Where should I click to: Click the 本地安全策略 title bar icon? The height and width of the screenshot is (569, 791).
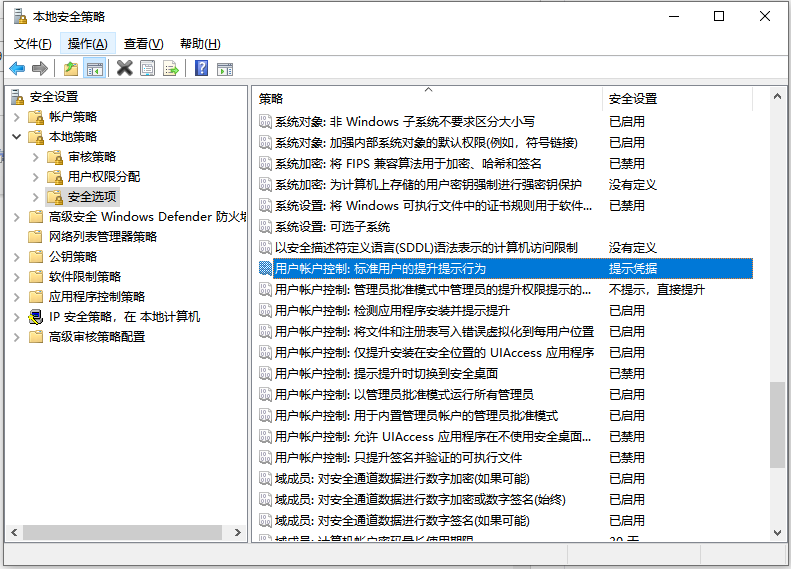pyautogui.click(x=20, y=17)
